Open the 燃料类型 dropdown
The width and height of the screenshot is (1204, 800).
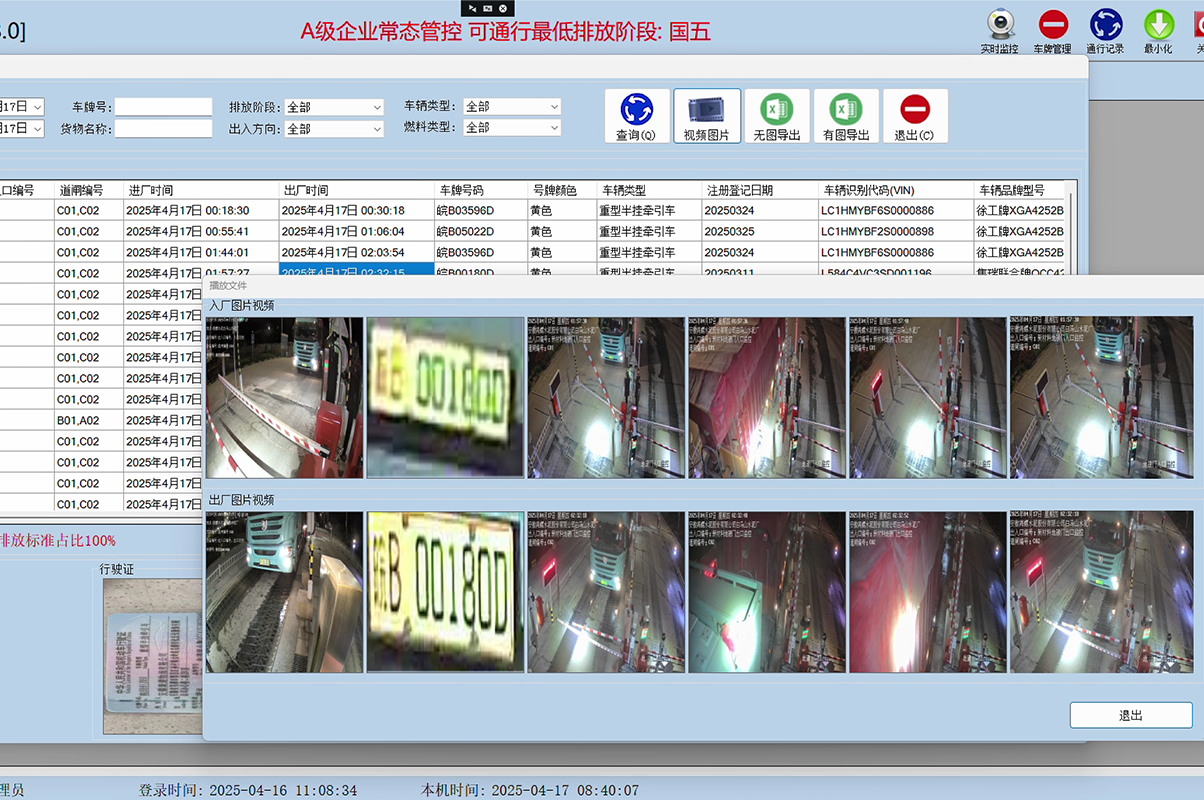coord(512,128)
